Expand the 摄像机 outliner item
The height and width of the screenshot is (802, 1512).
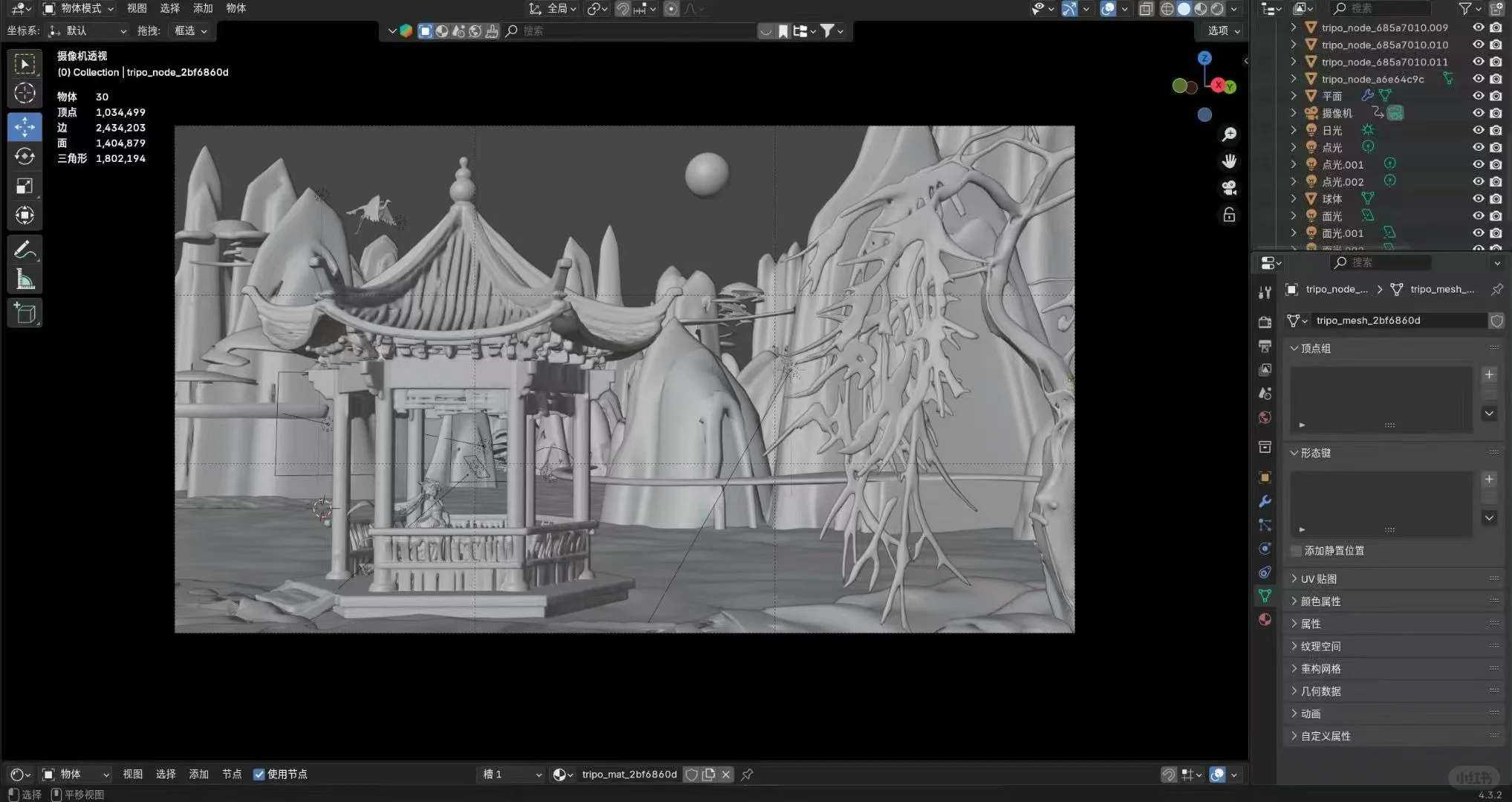(1294, 113)
